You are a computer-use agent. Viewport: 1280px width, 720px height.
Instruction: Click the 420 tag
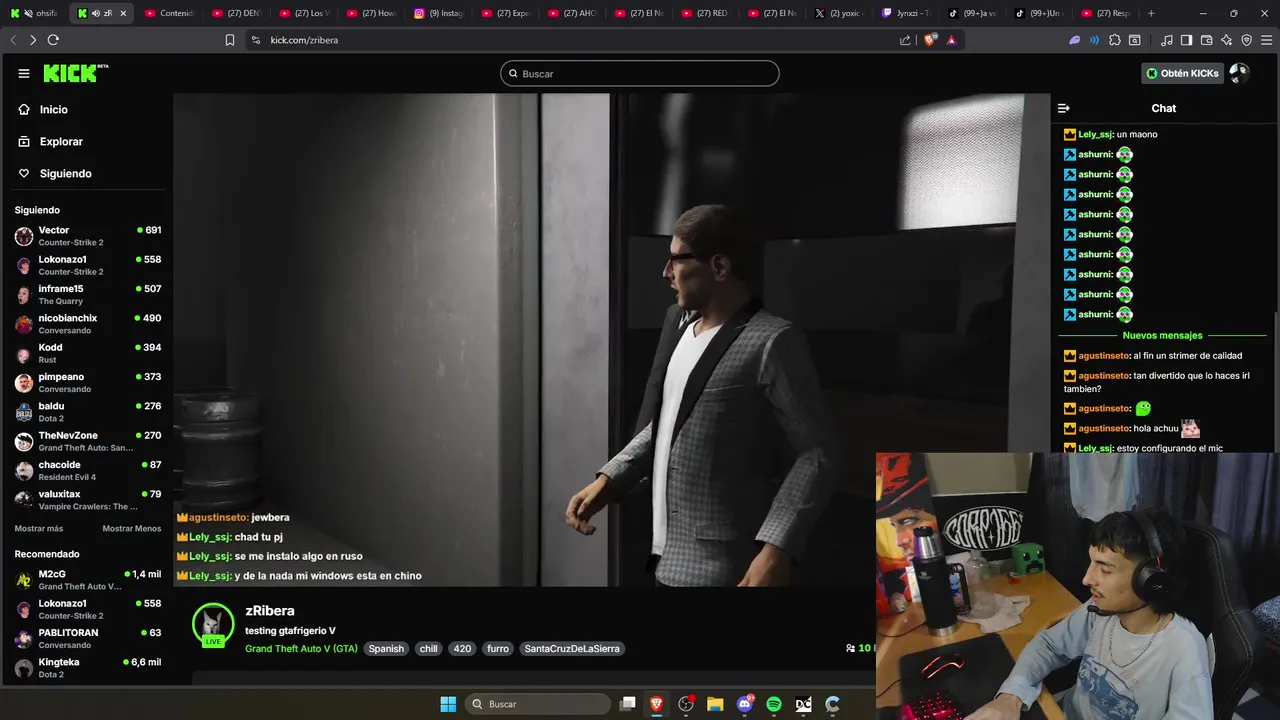click(462, 649)
